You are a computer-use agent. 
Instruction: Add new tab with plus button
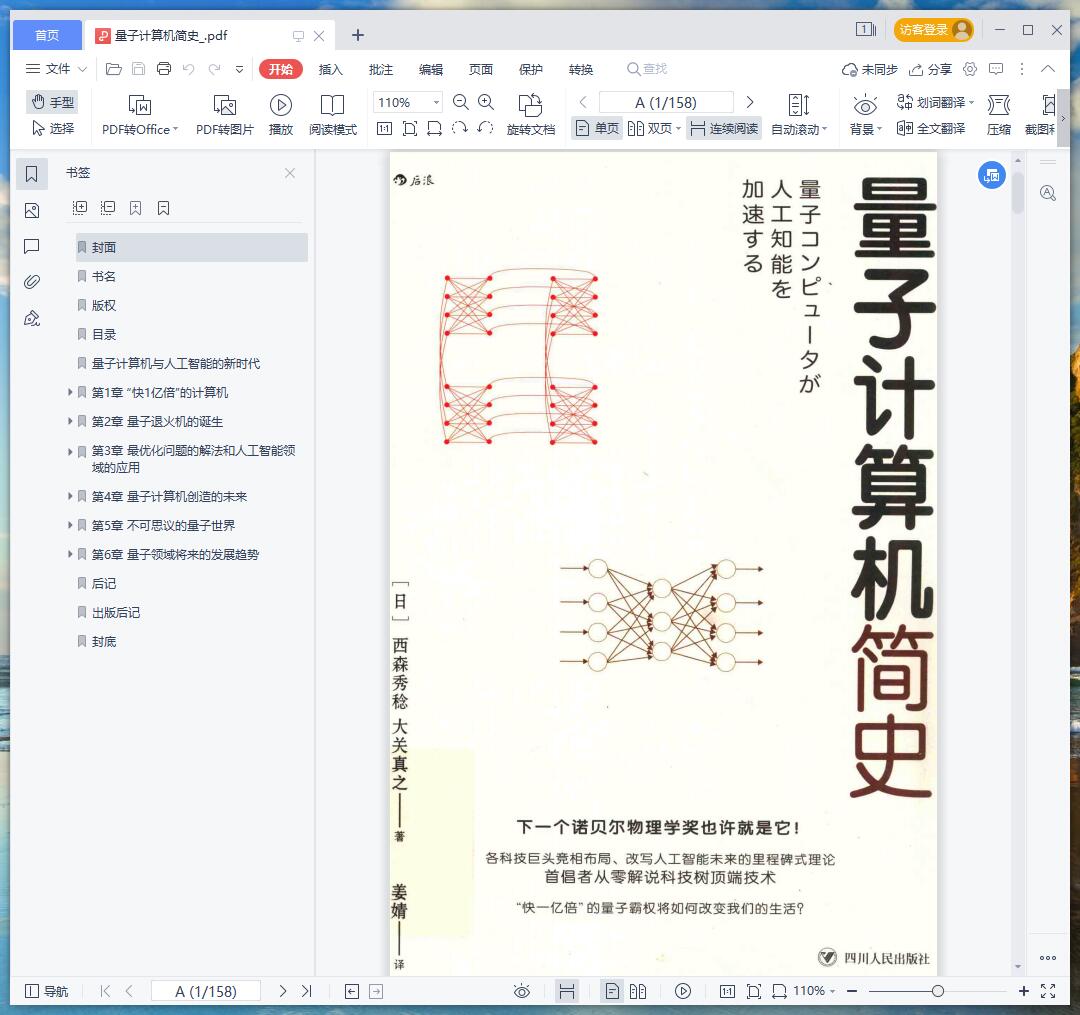pos(358,35)
